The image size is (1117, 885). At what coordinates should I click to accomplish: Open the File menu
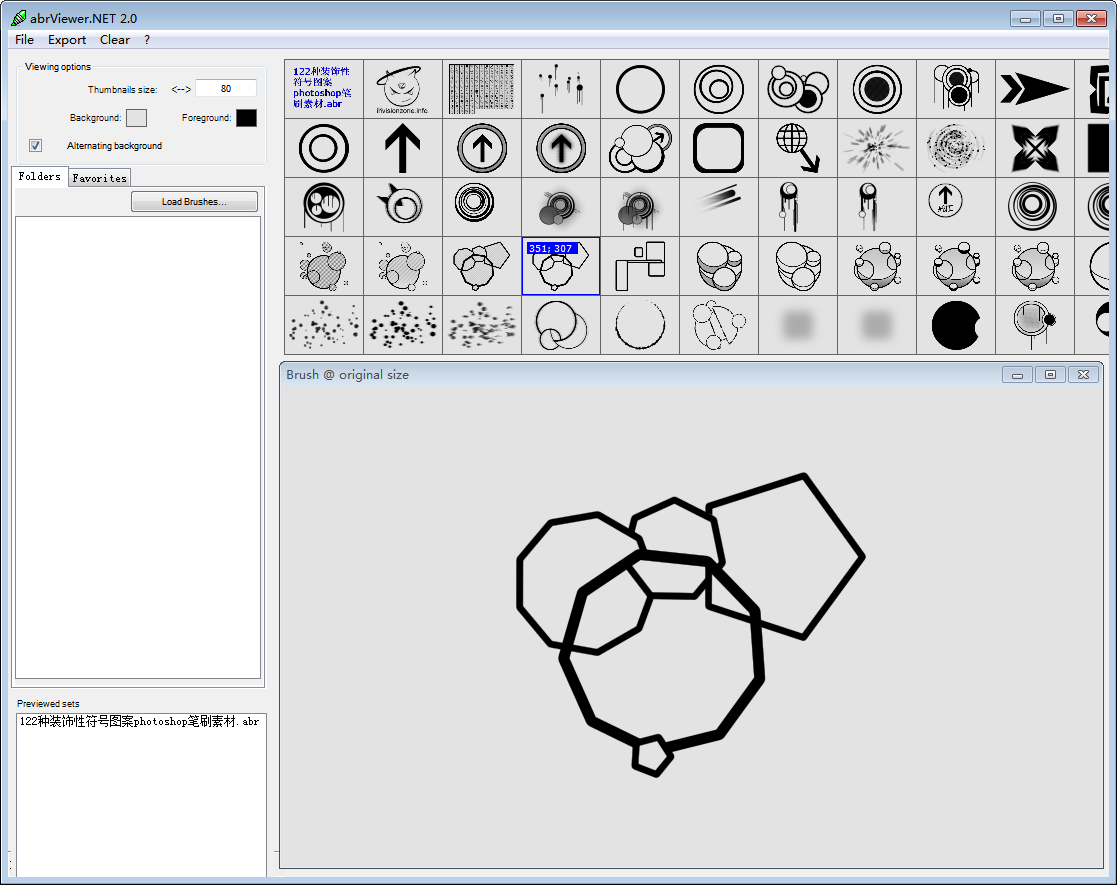click(x=25, y=40)
